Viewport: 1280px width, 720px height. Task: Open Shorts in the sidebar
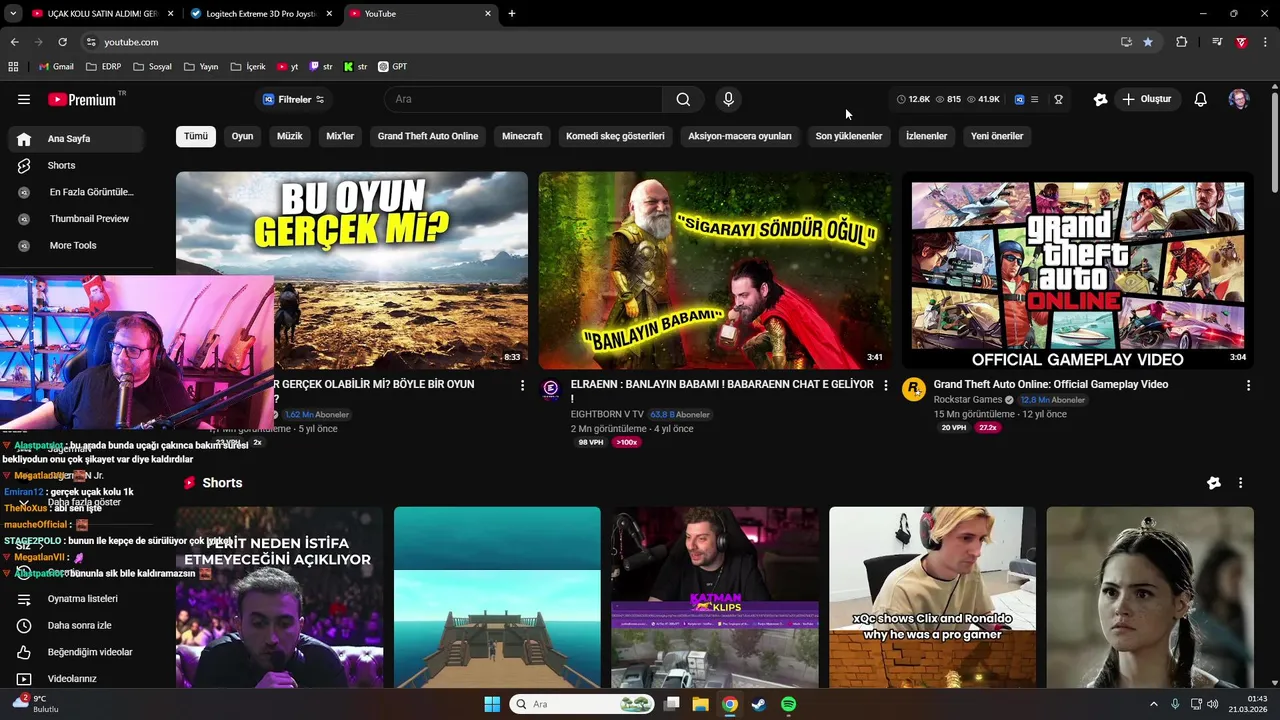coord(76,165)
